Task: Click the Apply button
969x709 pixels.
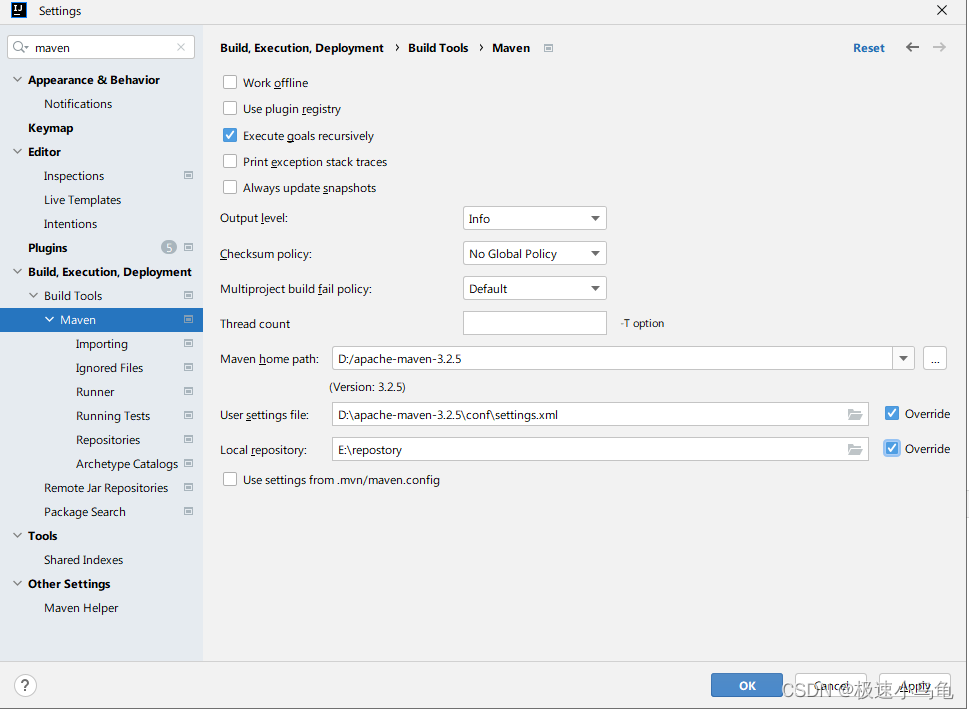Action: 915,685
